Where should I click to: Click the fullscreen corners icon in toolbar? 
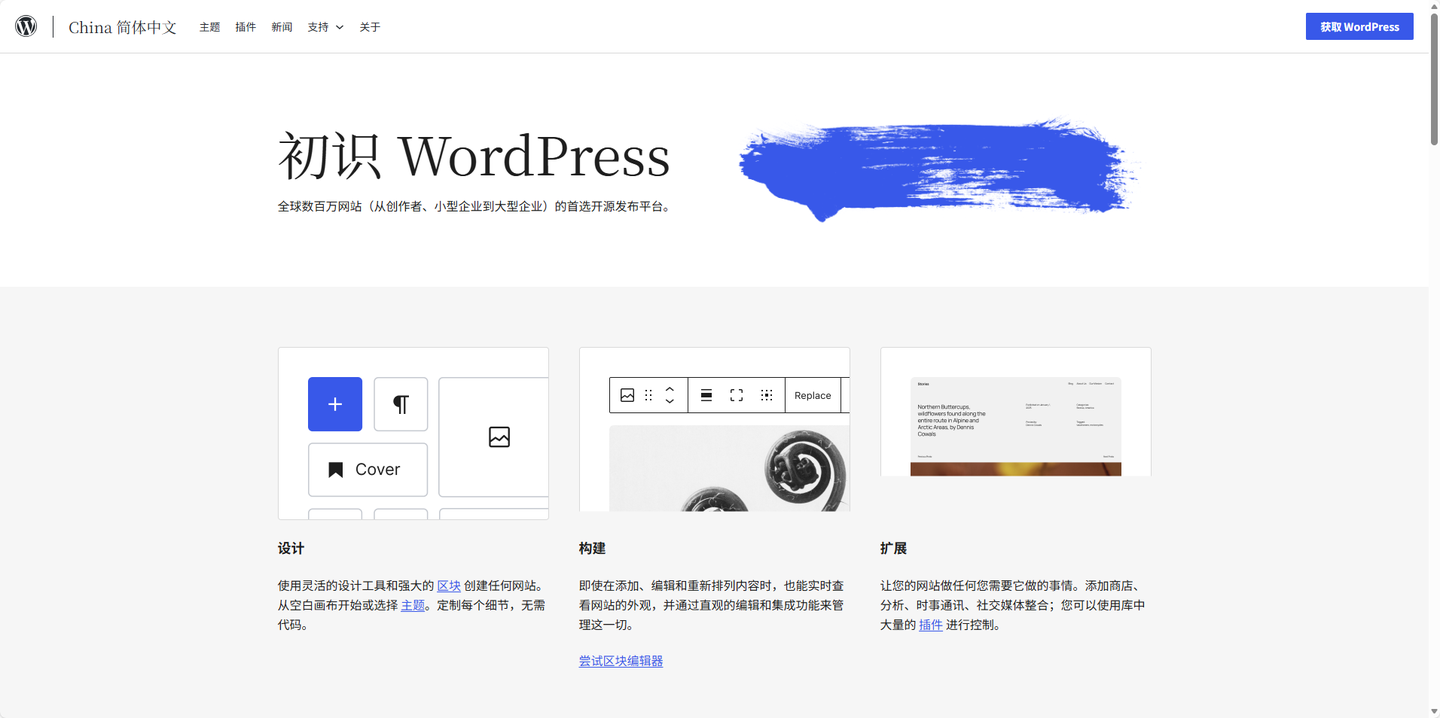pos(736,396)
